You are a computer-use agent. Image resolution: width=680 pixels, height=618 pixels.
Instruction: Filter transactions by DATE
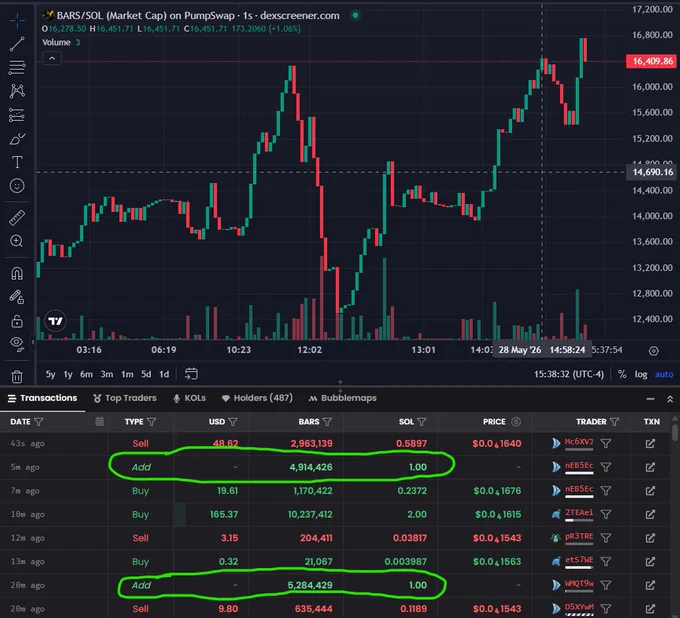coord(38,422)
